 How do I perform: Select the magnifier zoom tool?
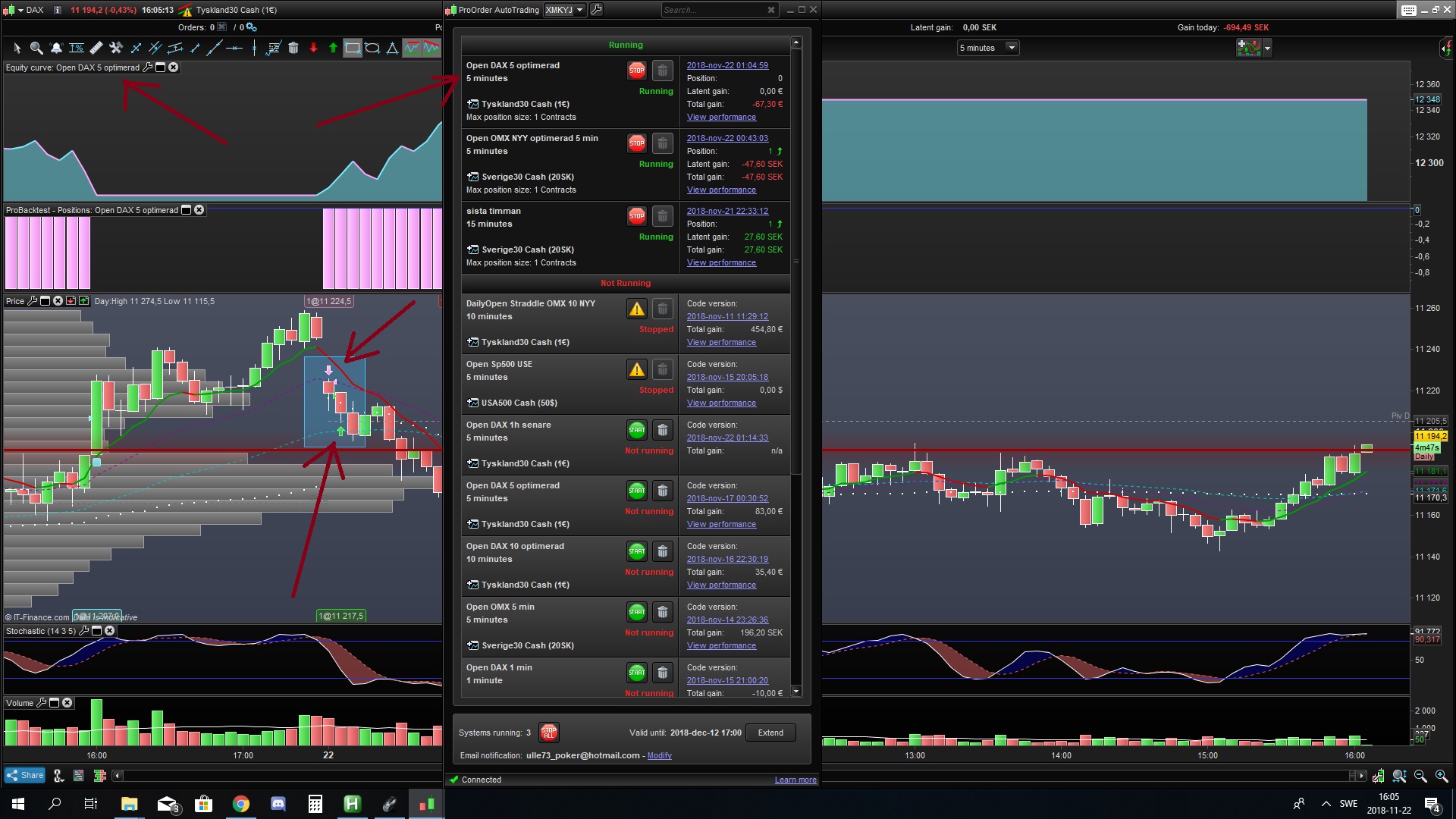point(36,48)
